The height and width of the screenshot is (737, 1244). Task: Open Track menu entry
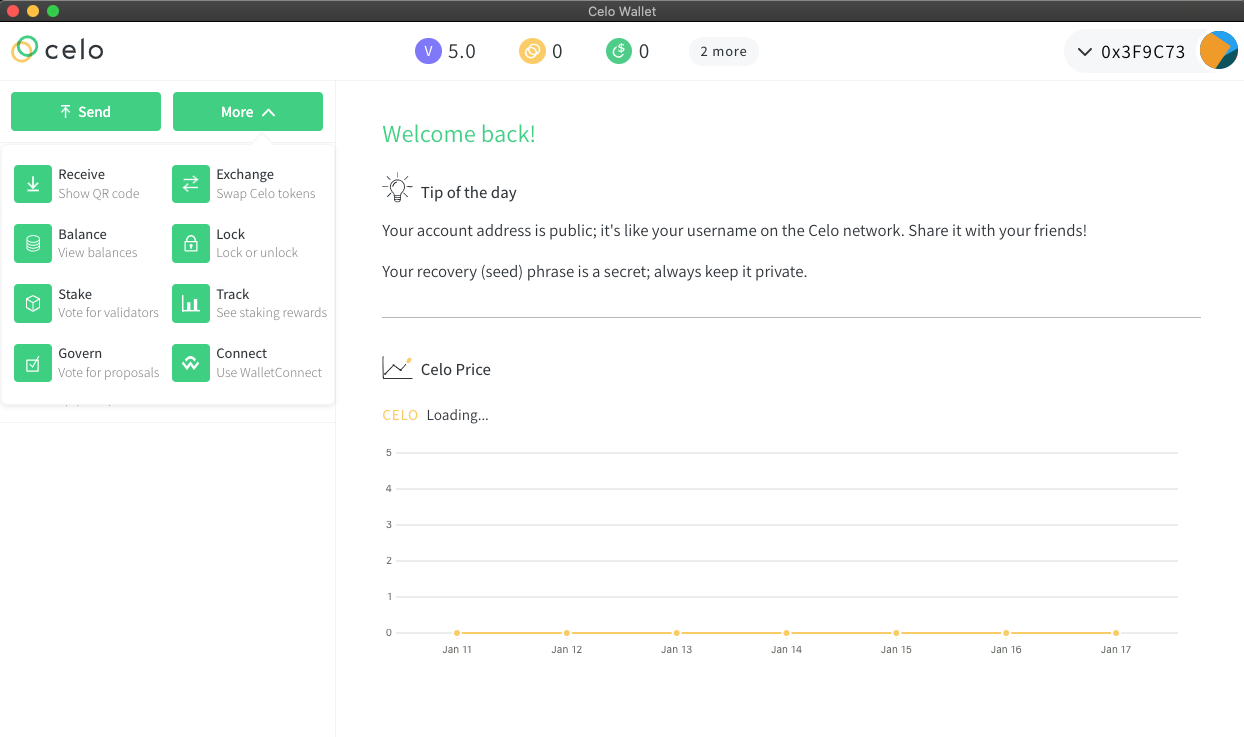248,303
